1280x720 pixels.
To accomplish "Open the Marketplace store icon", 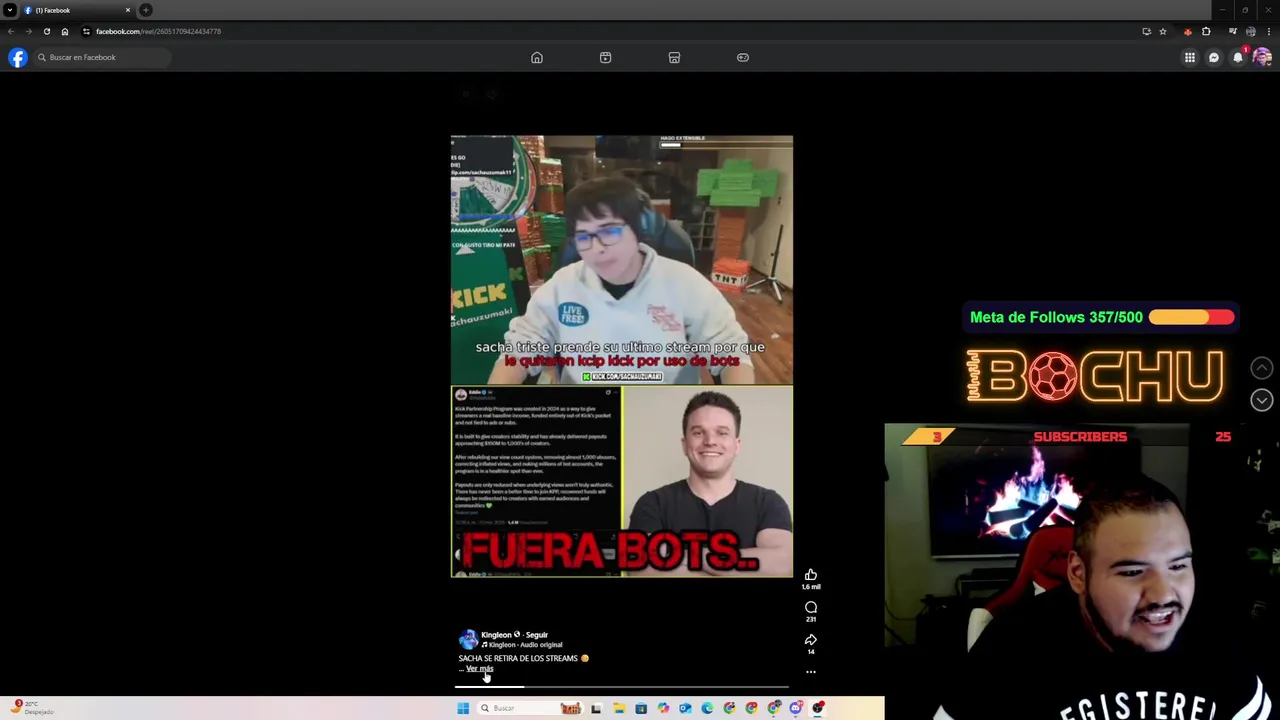I will click(674, 58).
